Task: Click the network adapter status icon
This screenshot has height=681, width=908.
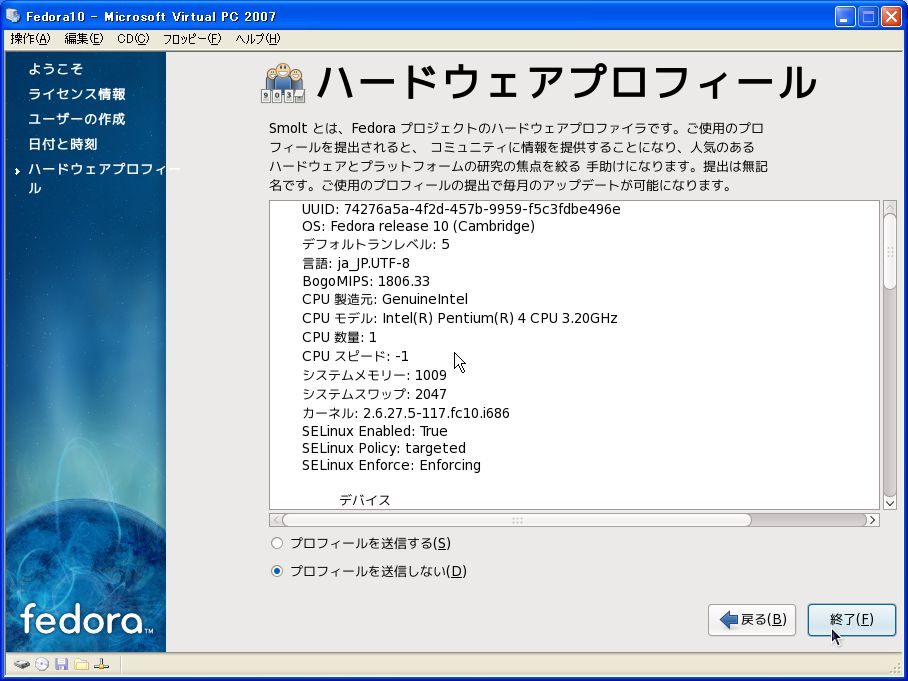Action: [x=101, y=664]
